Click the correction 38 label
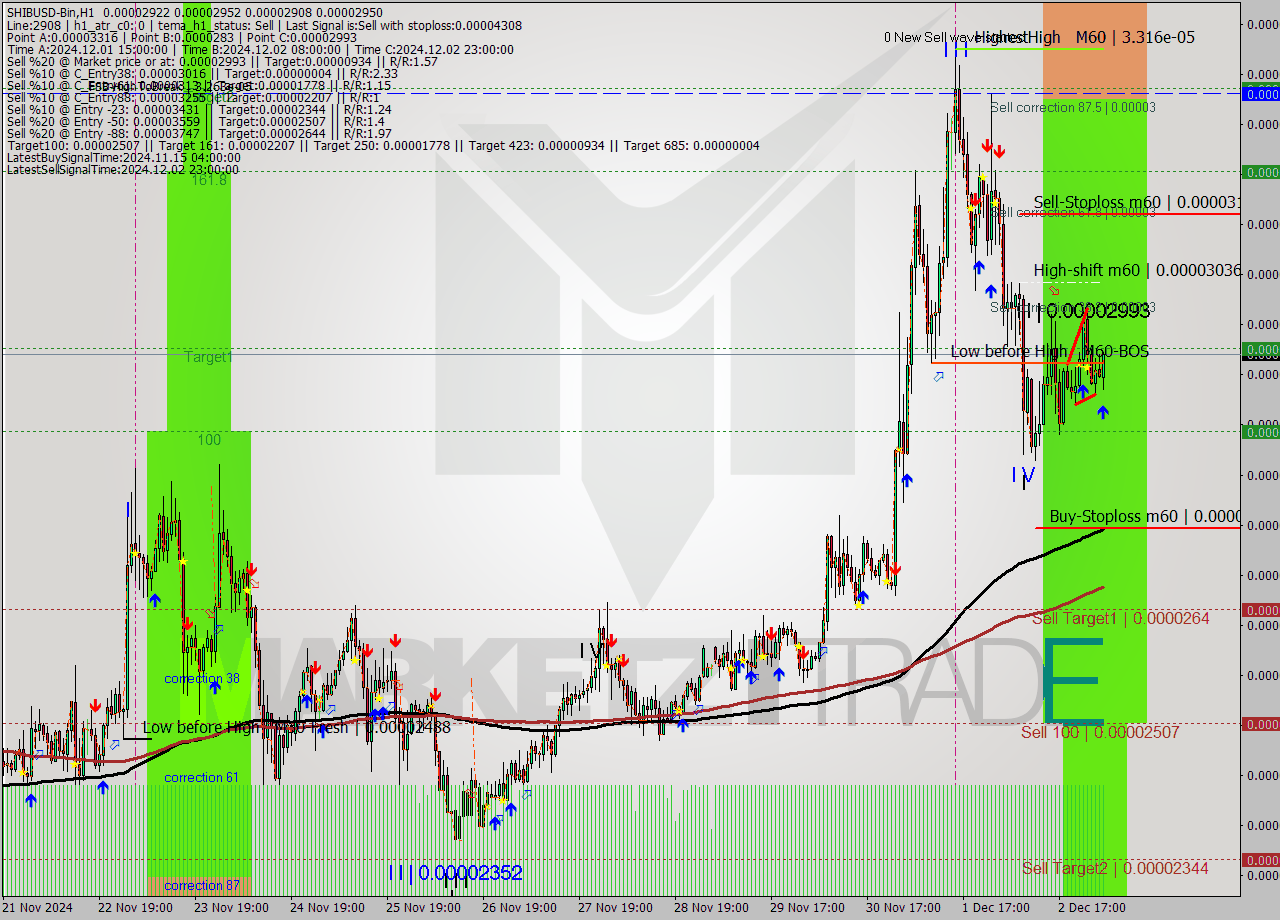 tap(202, 678)
